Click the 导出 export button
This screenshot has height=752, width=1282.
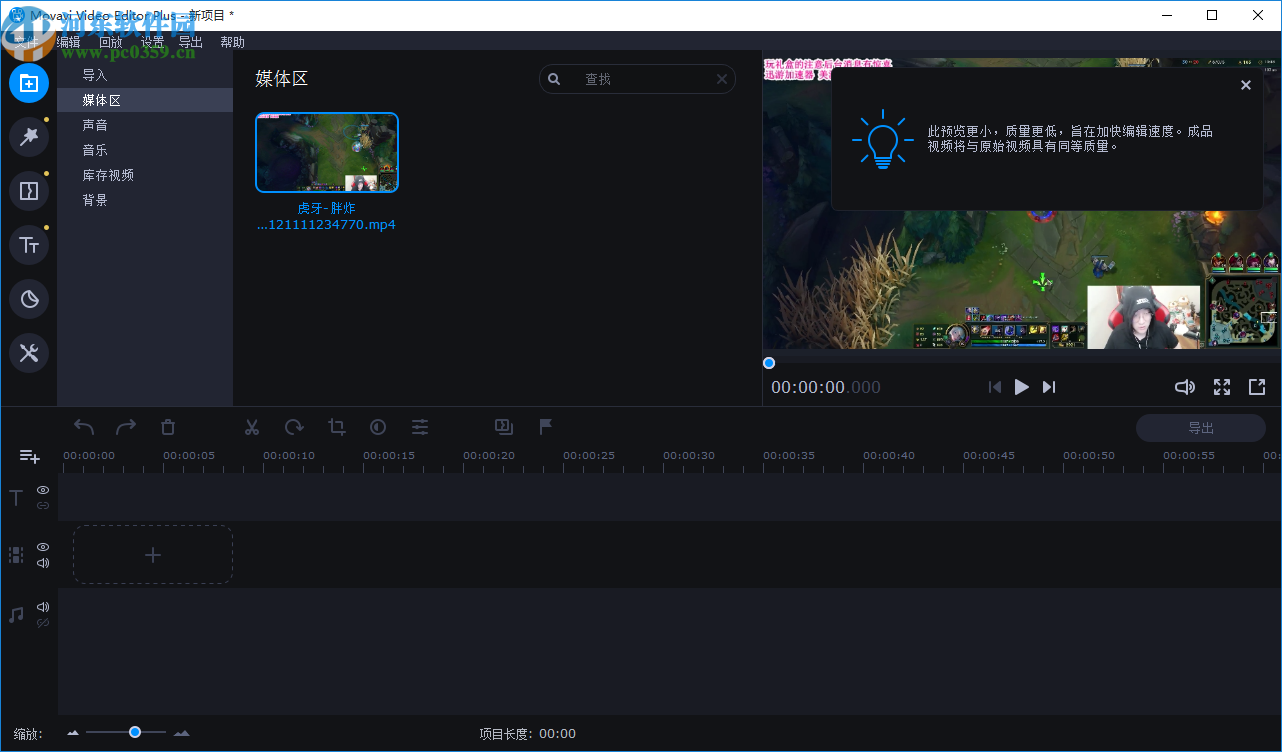pyautogui.click(x=1200, y=427)
